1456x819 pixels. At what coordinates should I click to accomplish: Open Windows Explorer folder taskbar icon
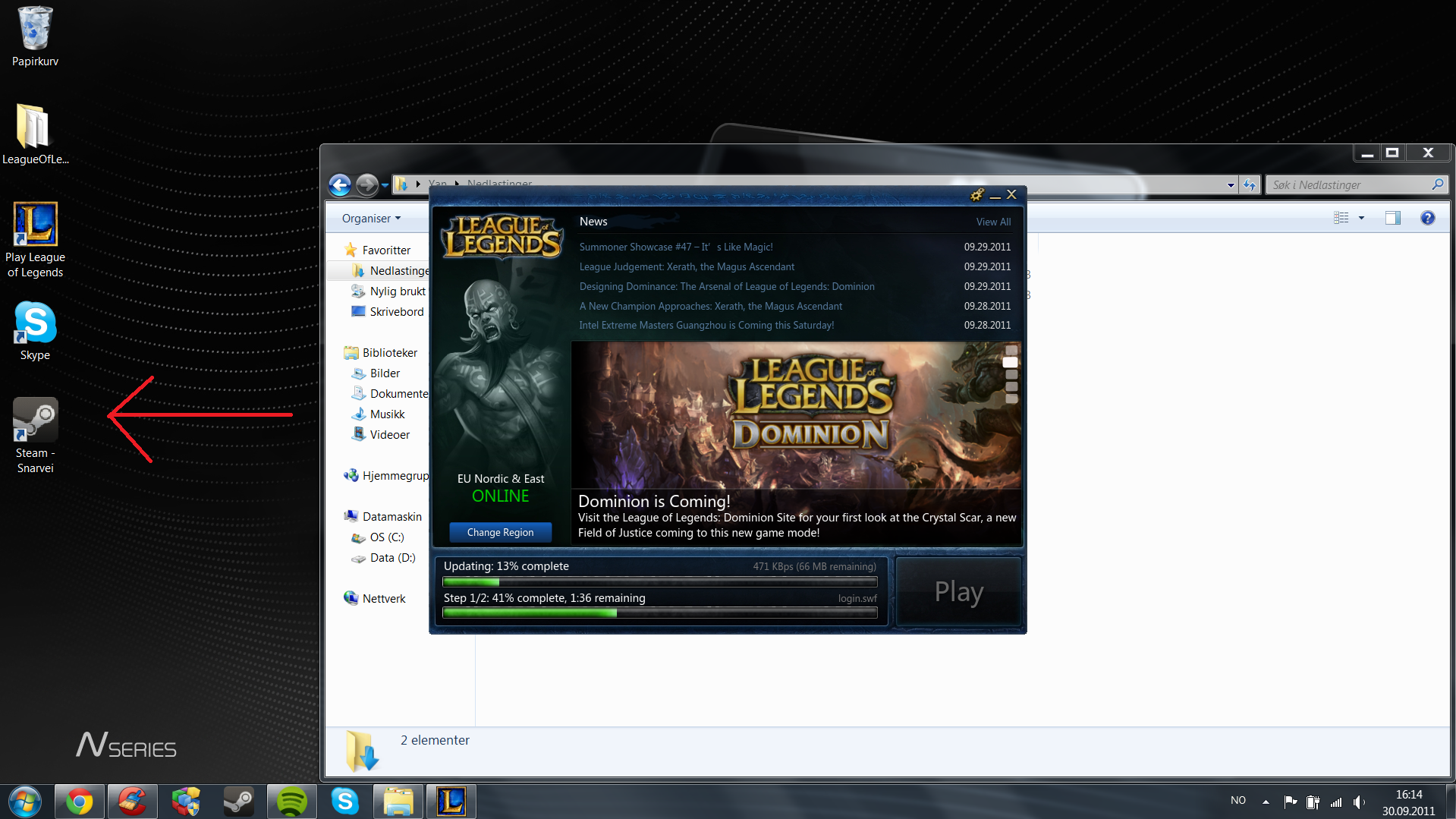(x=398, y=802)
